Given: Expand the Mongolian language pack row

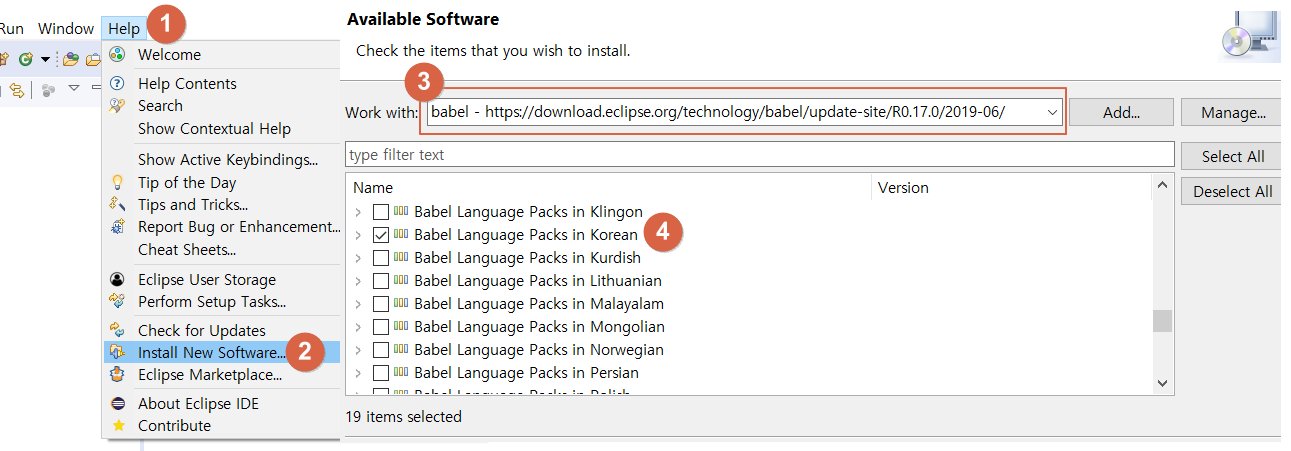Looking at the screenshot, I should point(358,327).
